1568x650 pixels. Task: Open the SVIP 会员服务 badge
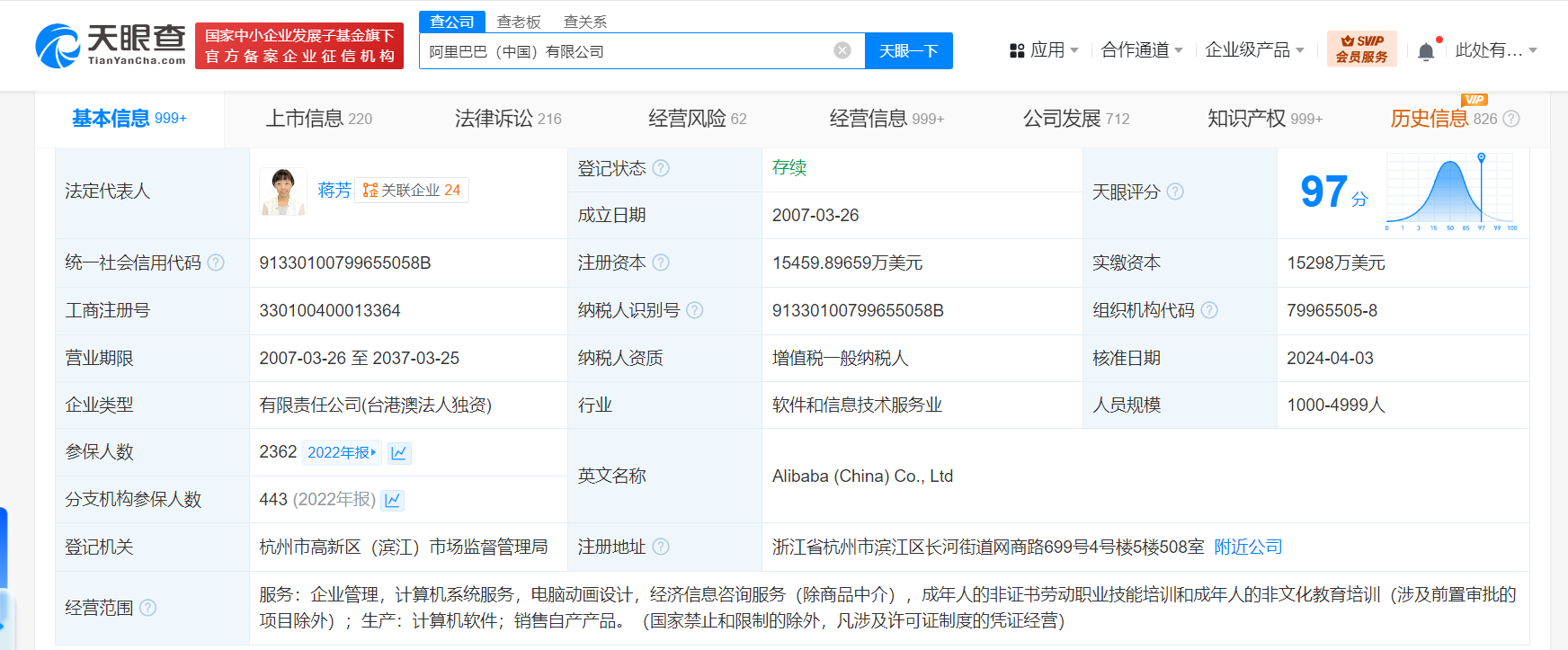click(x=1361, y=49)
